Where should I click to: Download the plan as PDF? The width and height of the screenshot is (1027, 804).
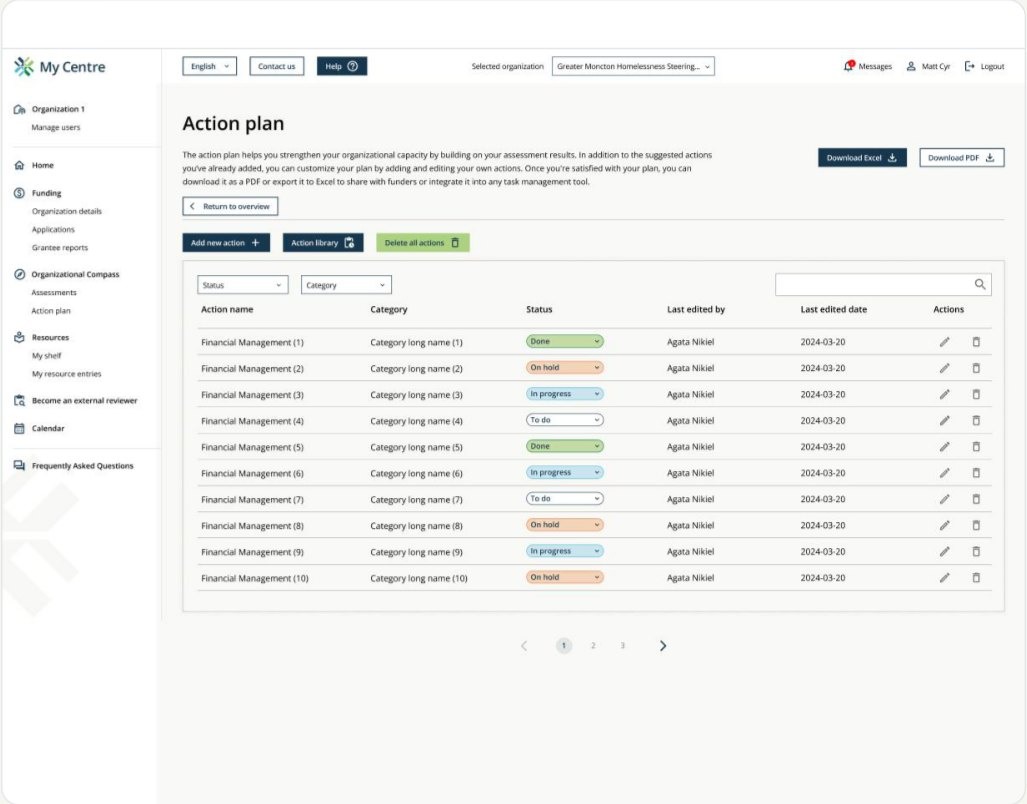962,158
